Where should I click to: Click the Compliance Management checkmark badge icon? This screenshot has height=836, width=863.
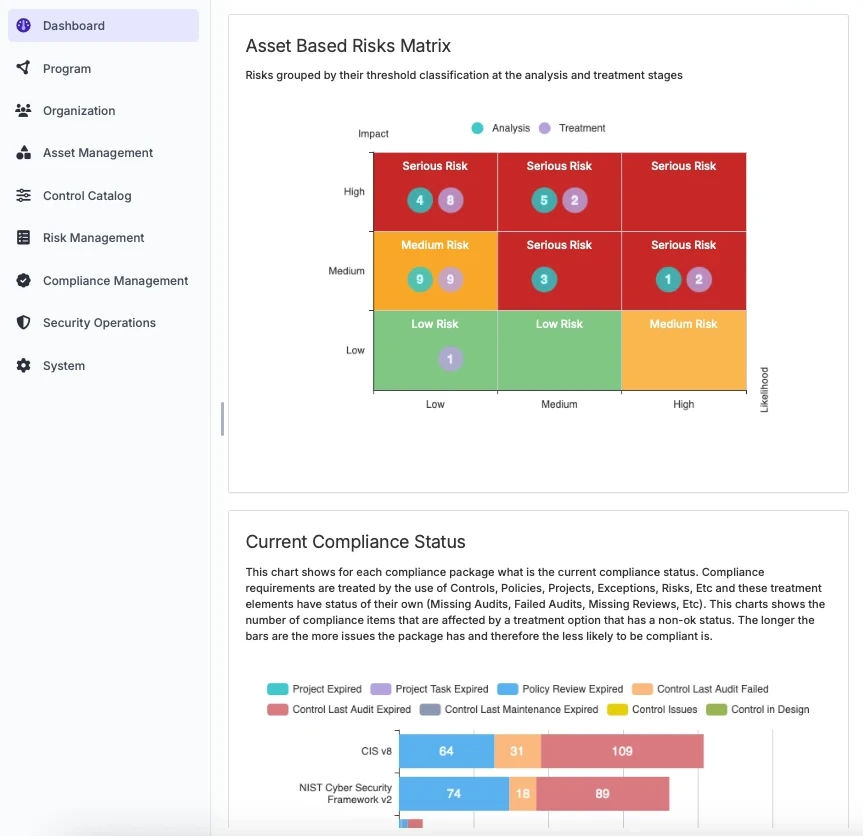coord(23,280)
